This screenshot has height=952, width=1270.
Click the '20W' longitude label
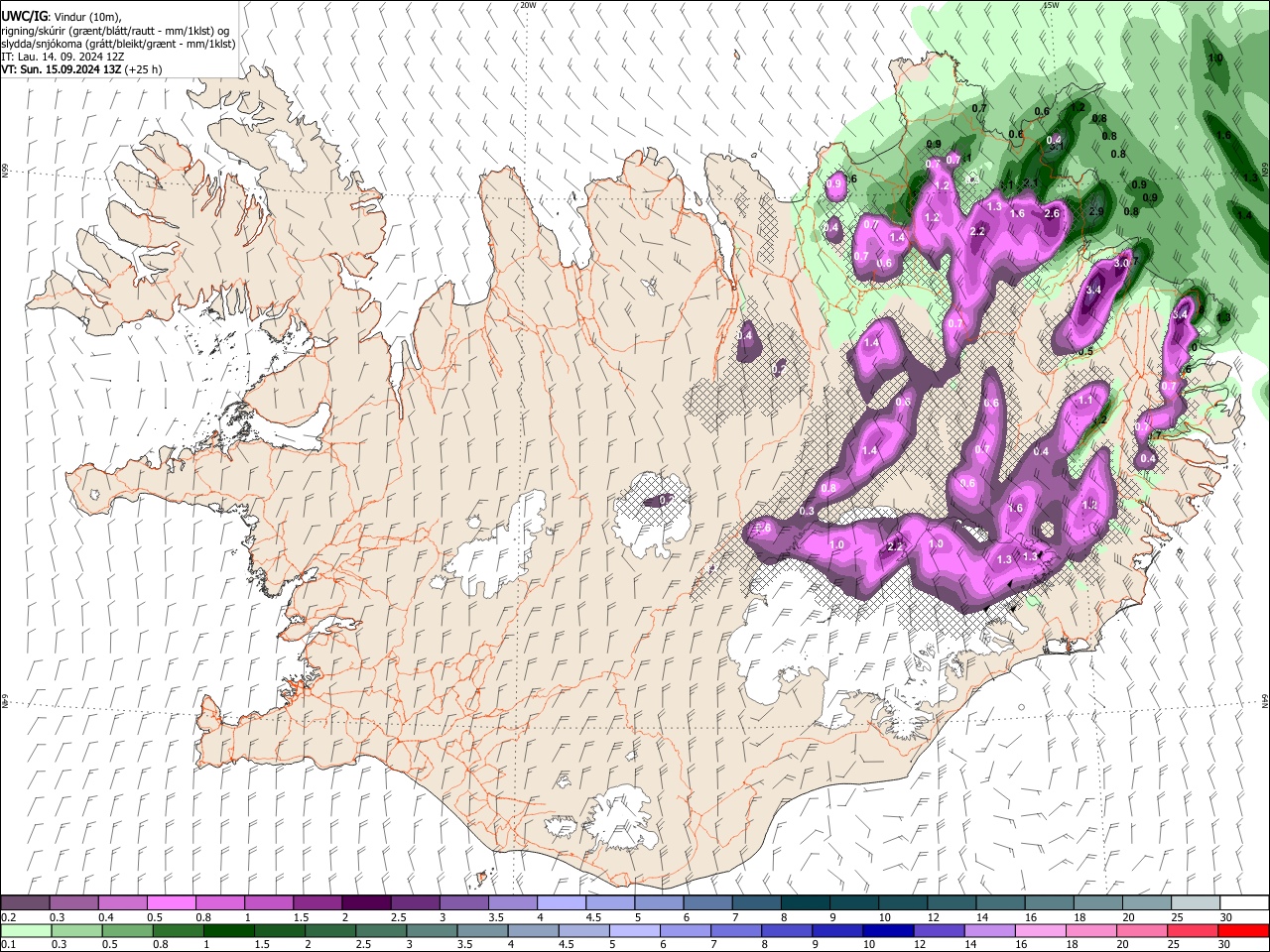coord(528,5)
